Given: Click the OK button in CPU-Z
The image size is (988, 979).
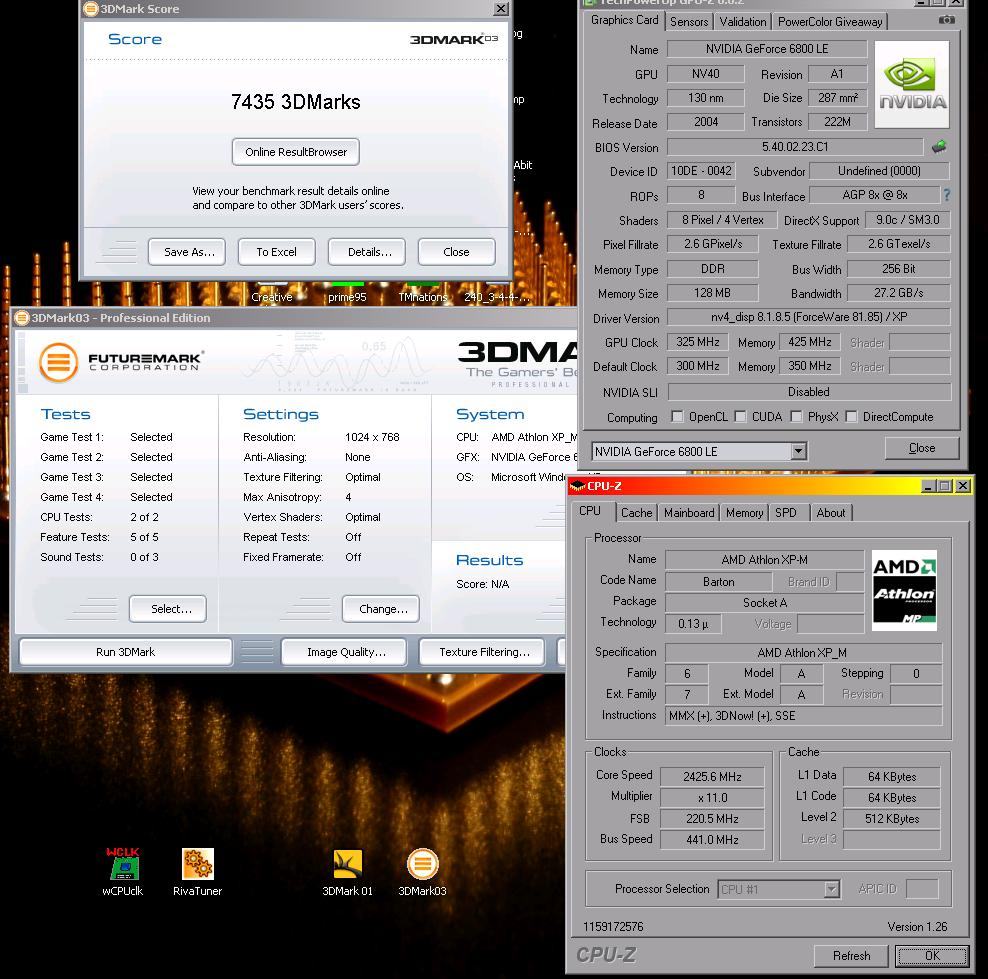Looking at the screenshot, I should tap(932, 956).
